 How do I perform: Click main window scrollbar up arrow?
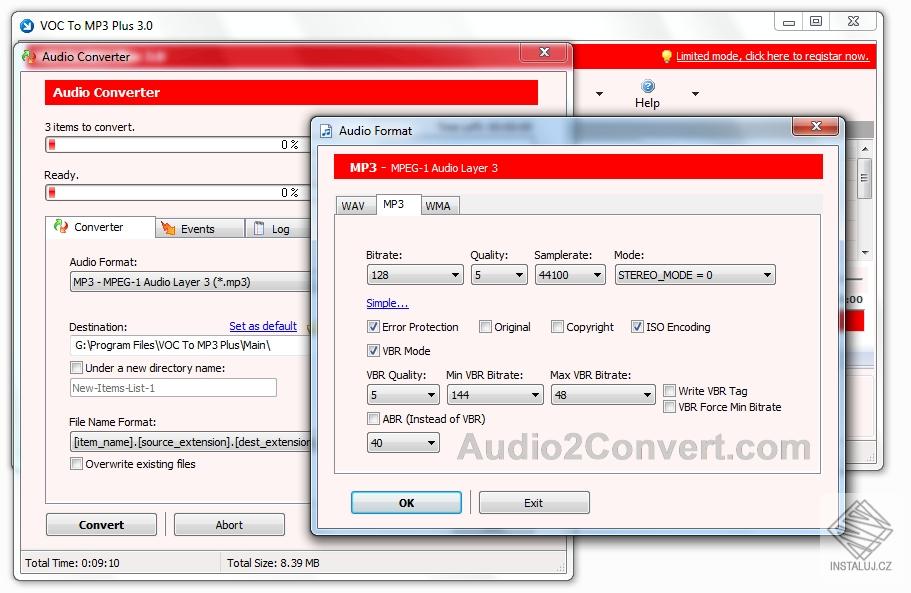pos(865,149)
